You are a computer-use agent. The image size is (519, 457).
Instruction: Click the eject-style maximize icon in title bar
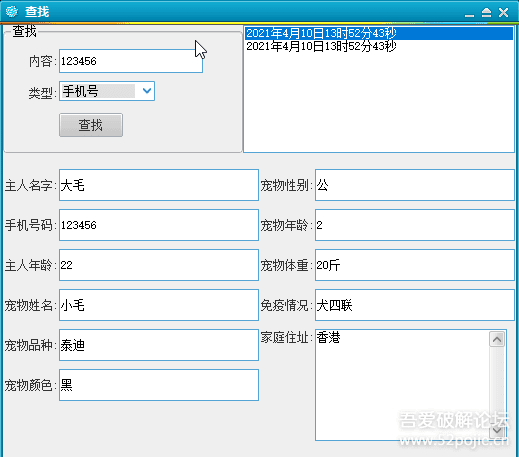click(x=486, y=13)
